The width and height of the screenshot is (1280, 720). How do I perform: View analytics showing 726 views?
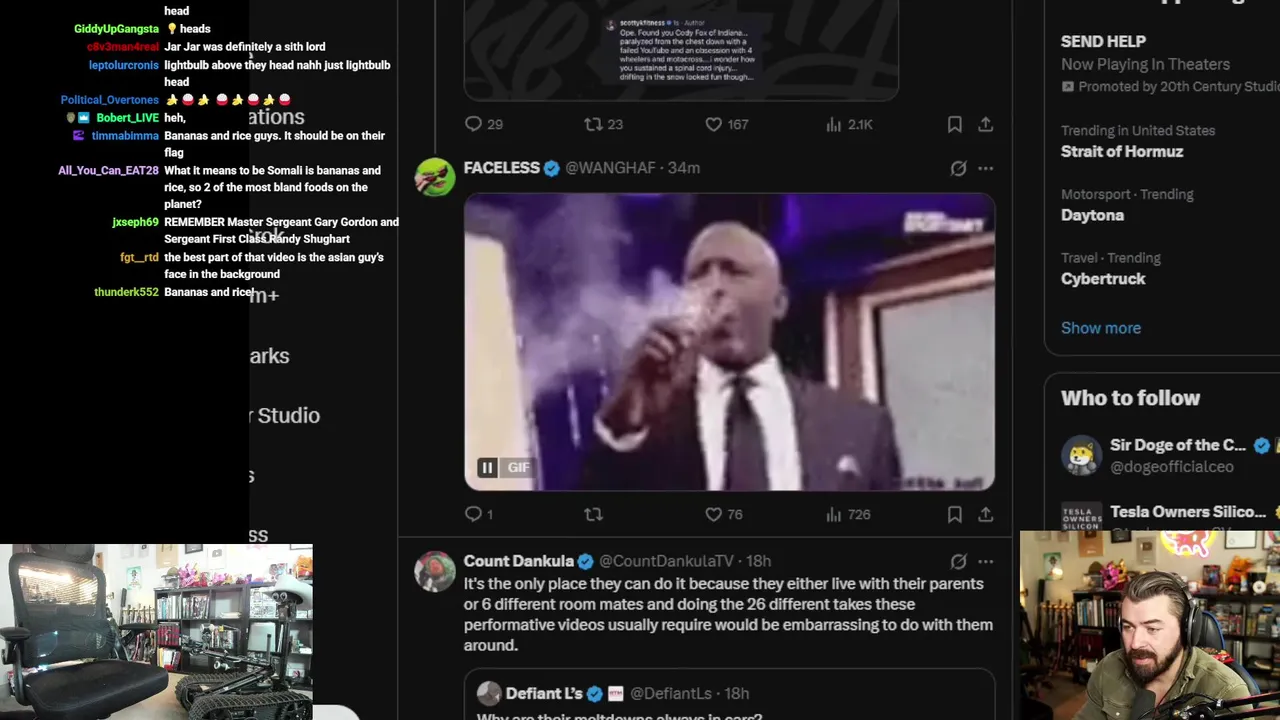pos(848,514)
